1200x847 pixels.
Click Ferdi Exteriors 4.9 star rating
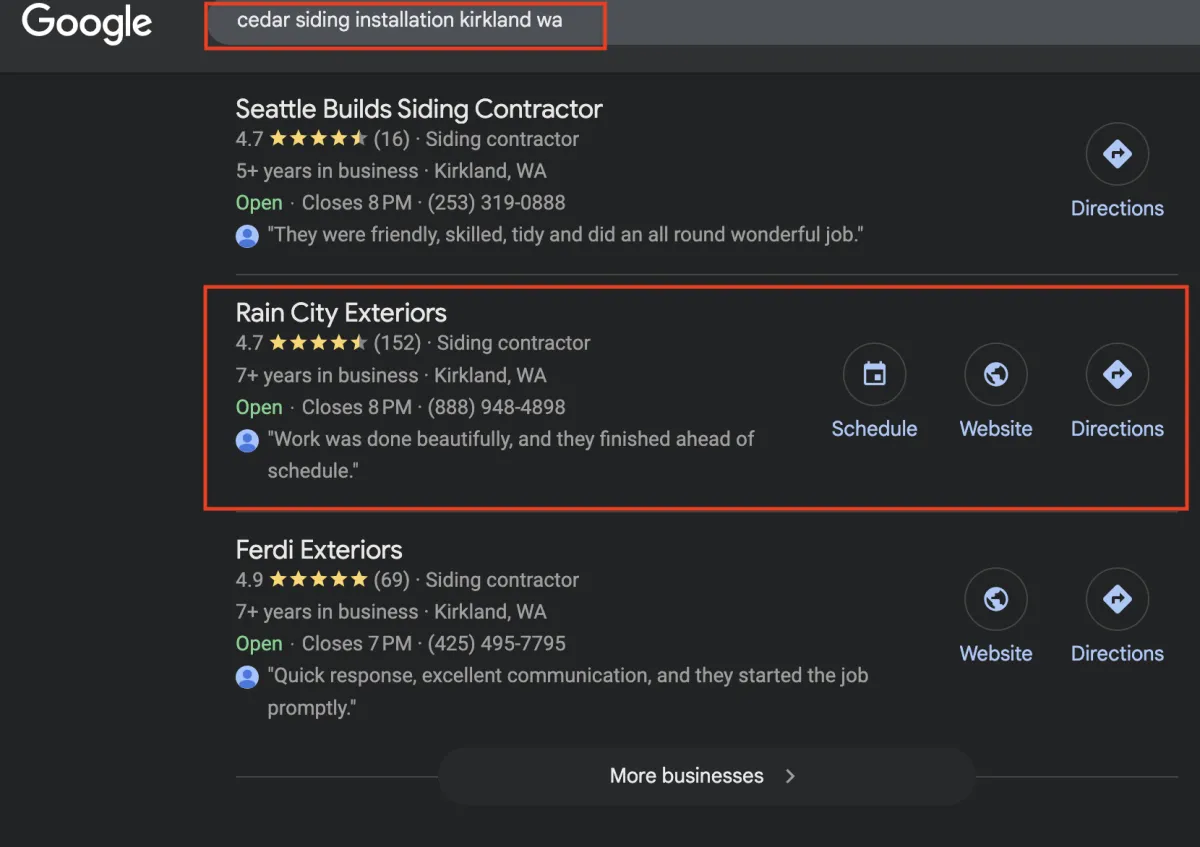click(318, 580)
